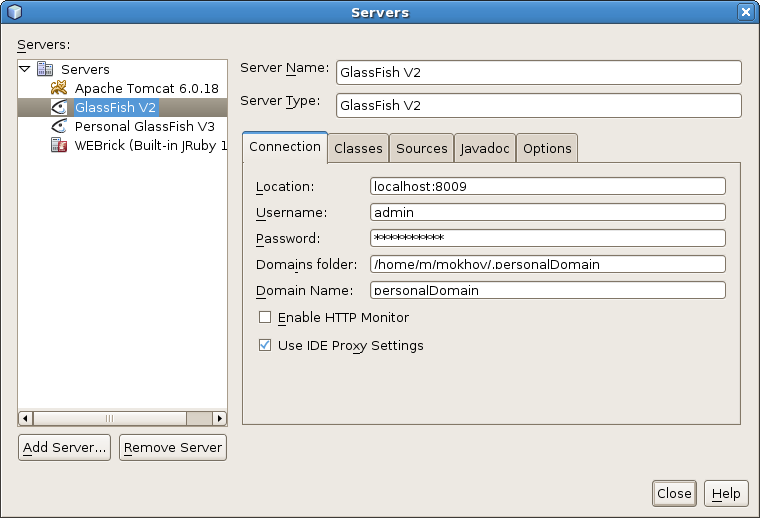Click the GlassFish V2 fish icon

click(x=59, y=108)
